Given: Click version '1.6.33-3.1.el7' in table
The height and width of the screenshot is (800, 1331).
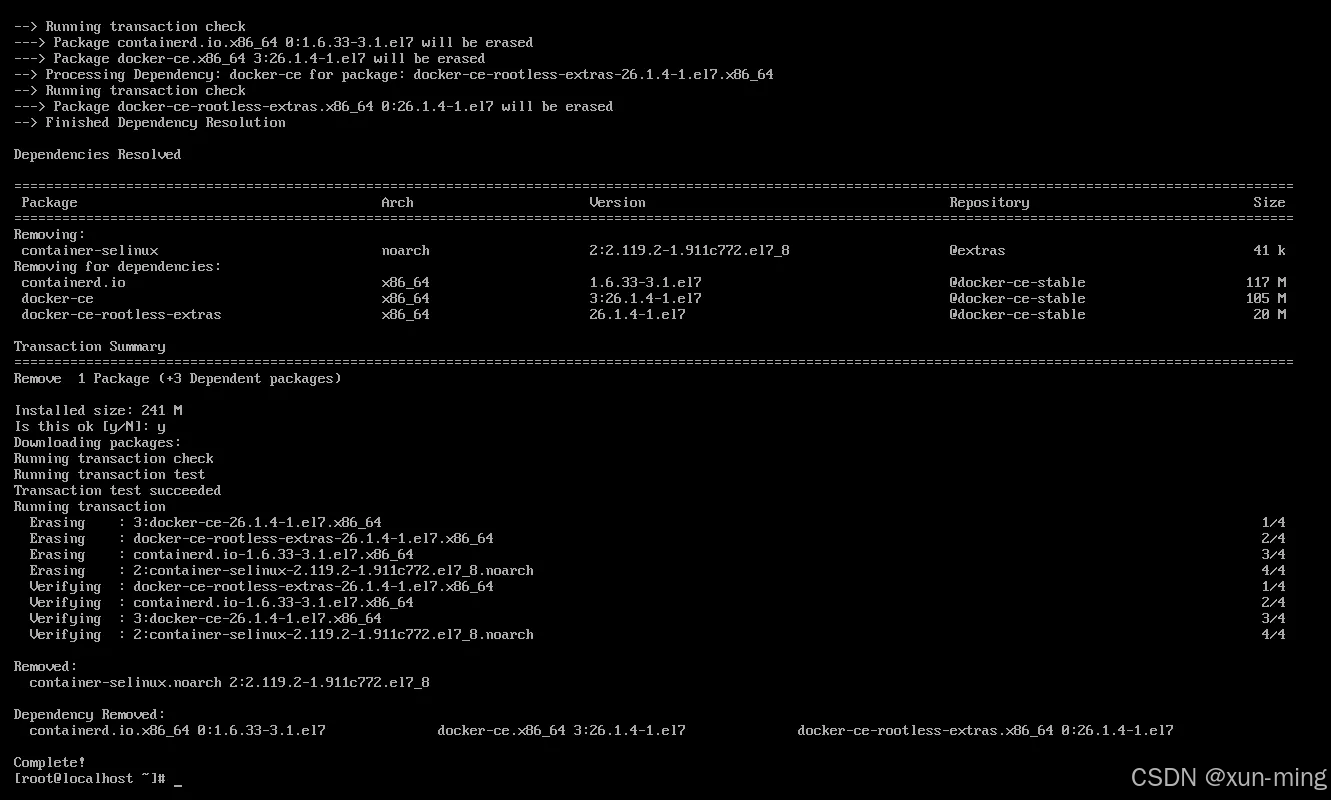Looking at the screenshot, I should click(x=645, y=282).
